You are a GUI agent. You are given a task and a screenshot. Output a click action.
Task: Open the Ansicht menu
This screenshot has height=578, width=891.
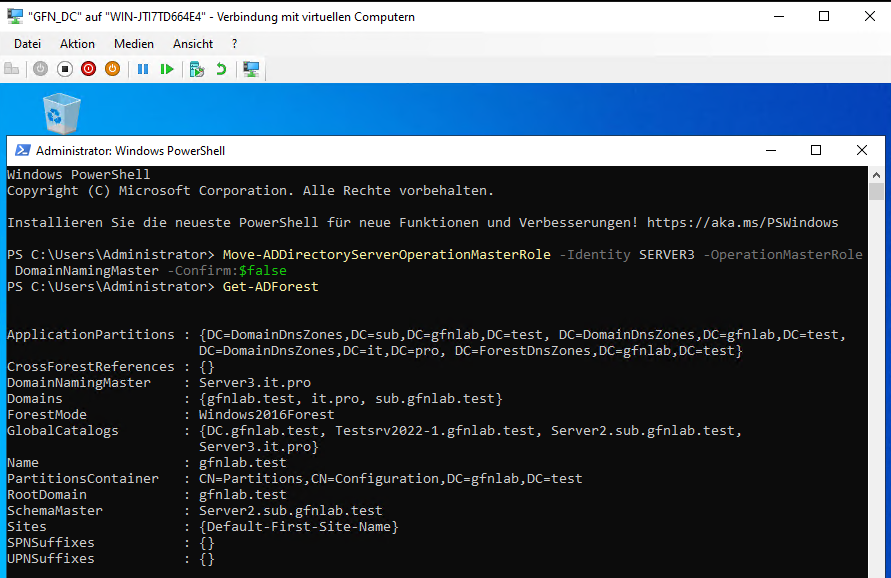[193, 44]
